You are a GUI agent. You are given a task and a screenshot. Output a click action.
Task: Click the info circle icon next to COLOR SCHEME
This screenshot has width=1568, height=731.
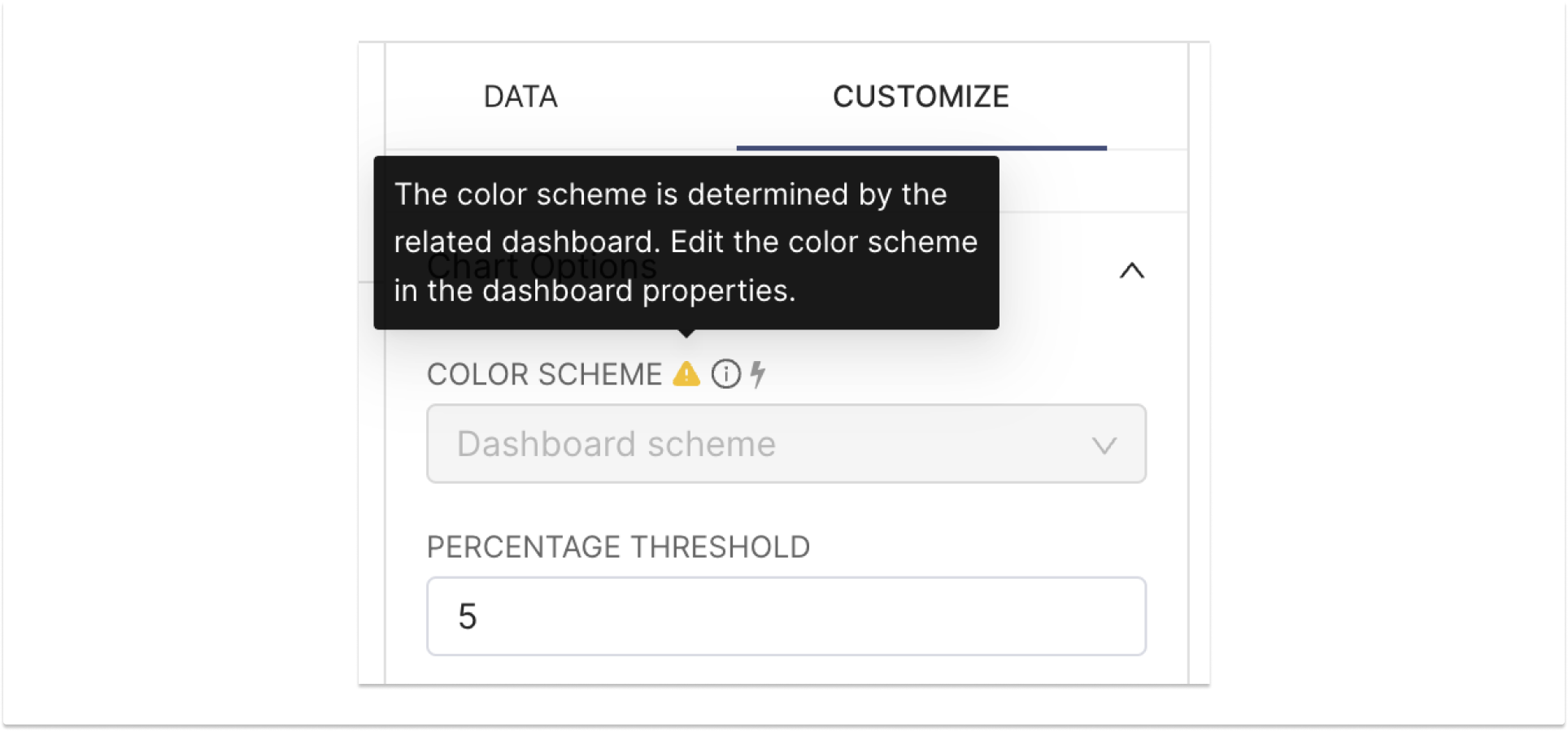click(726, 375)
